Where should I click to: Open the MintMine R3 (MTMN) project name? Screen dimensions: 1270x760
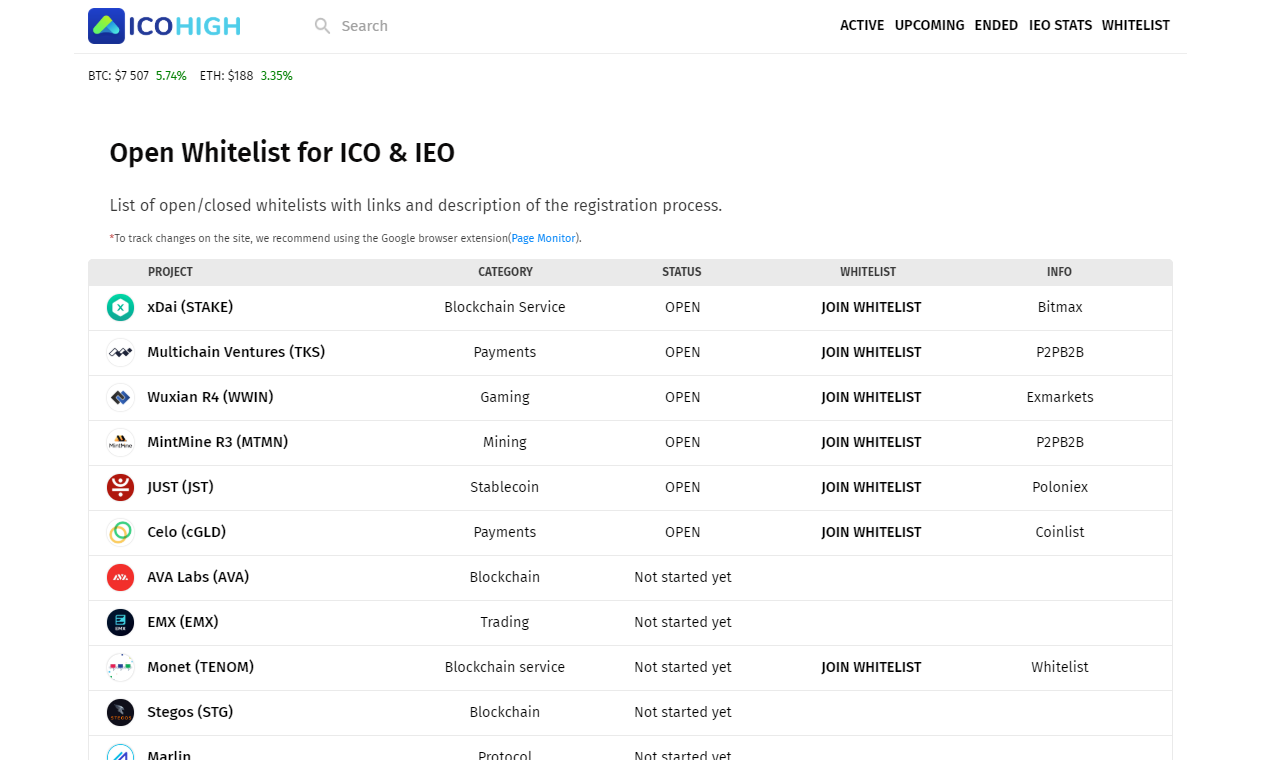point(218,443)
